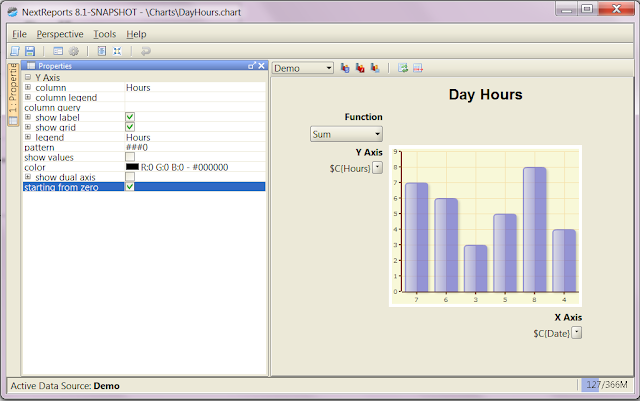The width and height of the screenshot is (640, 401).
Task: Click the color value R:0 G:0 B:0 - #000000
Action: (184, 167)
